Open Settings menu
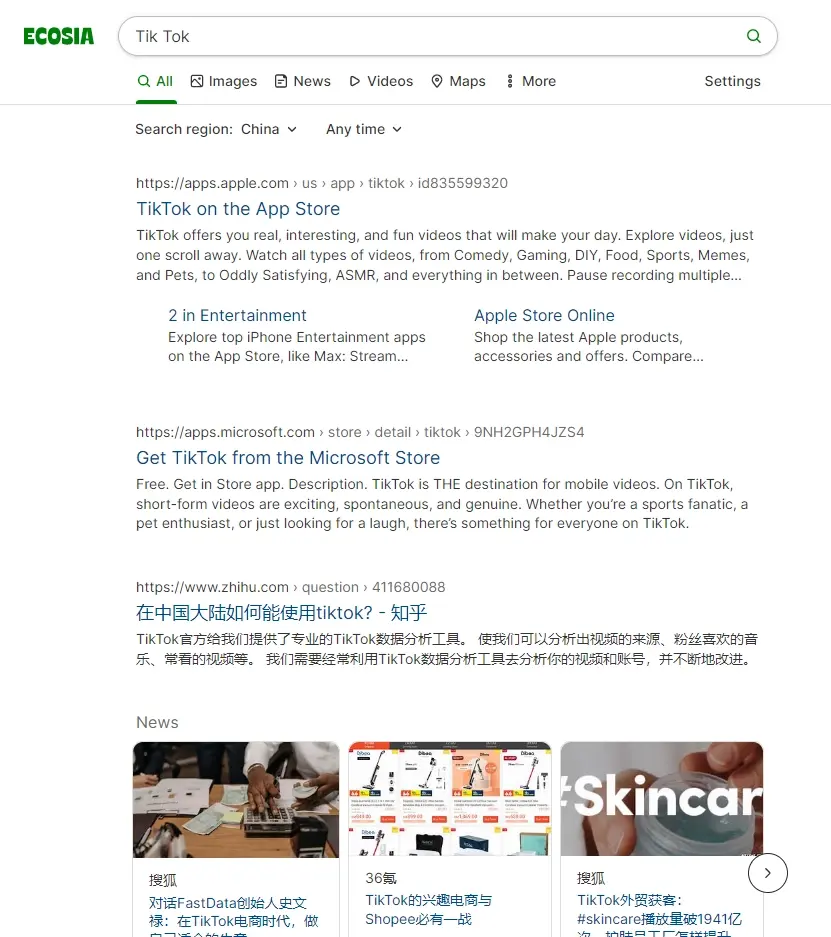Screen dimensions: 831x937 (x=732, y=81)
